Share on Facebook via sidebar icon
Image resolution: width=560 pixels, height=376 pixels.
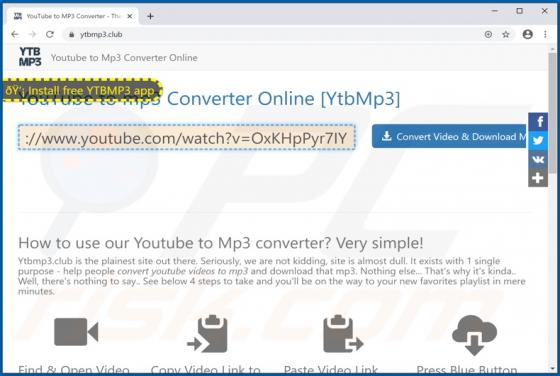click(538, 122)
